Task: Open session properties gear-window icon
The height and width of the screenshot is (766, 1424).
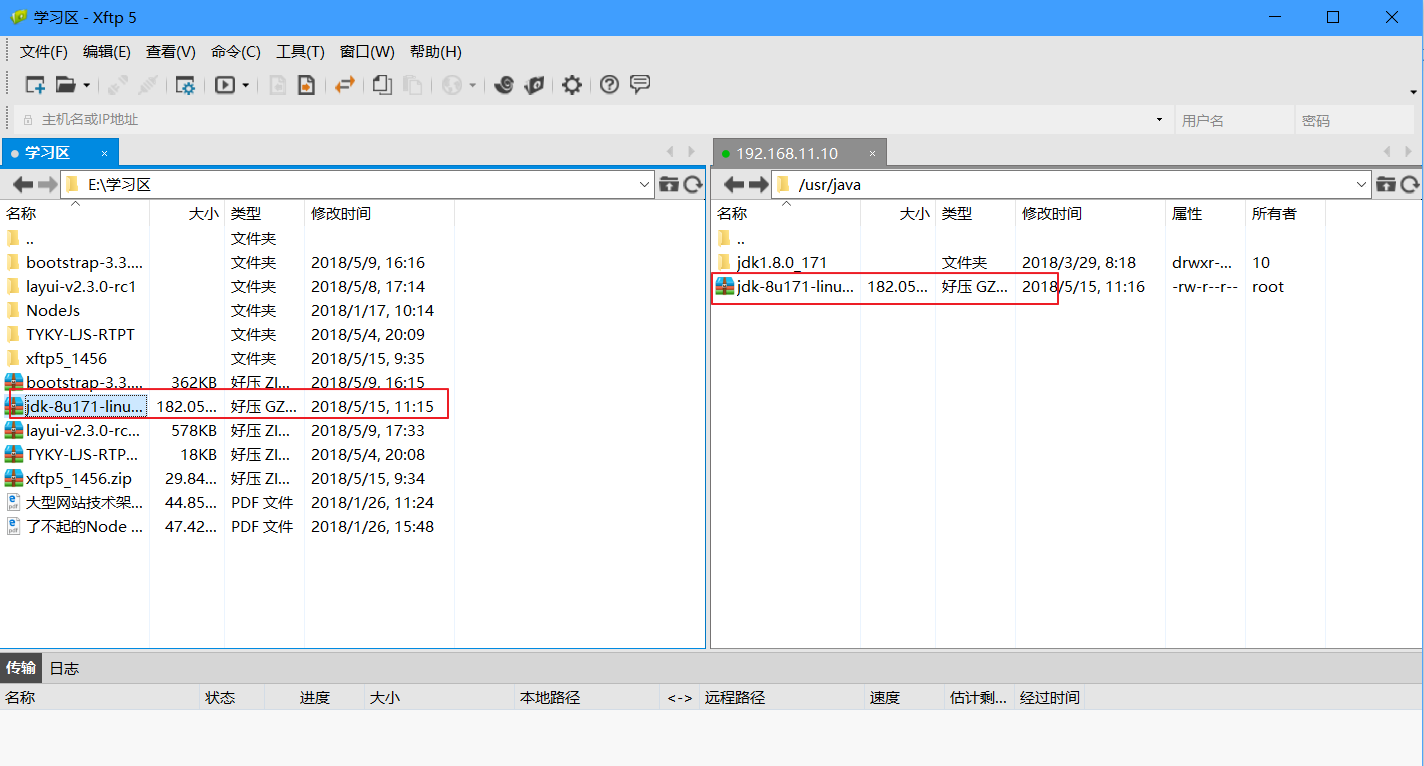Action: [x=185, y=85]
